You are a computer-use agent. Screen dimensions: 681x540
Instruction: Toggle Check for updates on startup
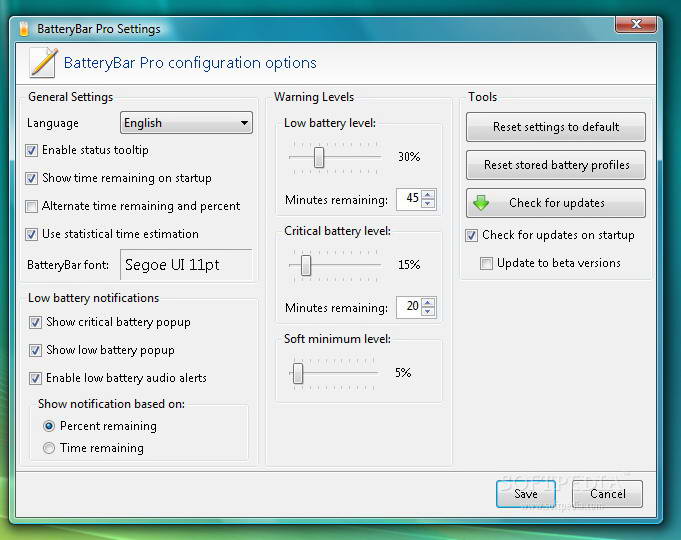[x=471, y=235]
